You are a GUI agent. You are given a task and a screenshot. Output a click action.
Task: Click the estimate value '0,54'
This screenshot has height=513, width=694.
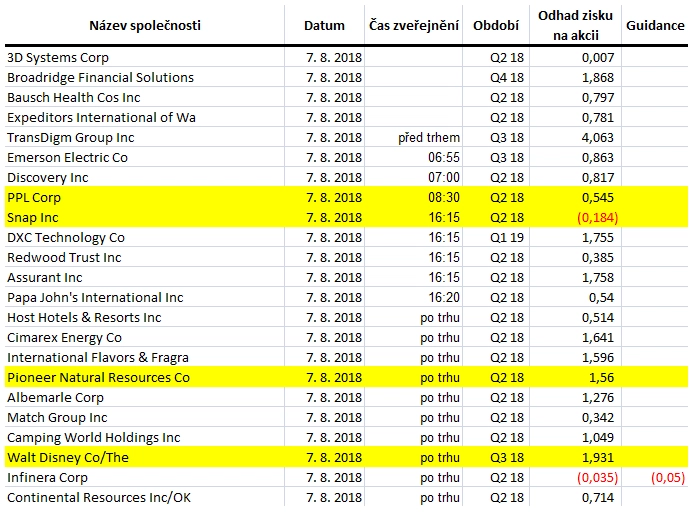point(601,297)
